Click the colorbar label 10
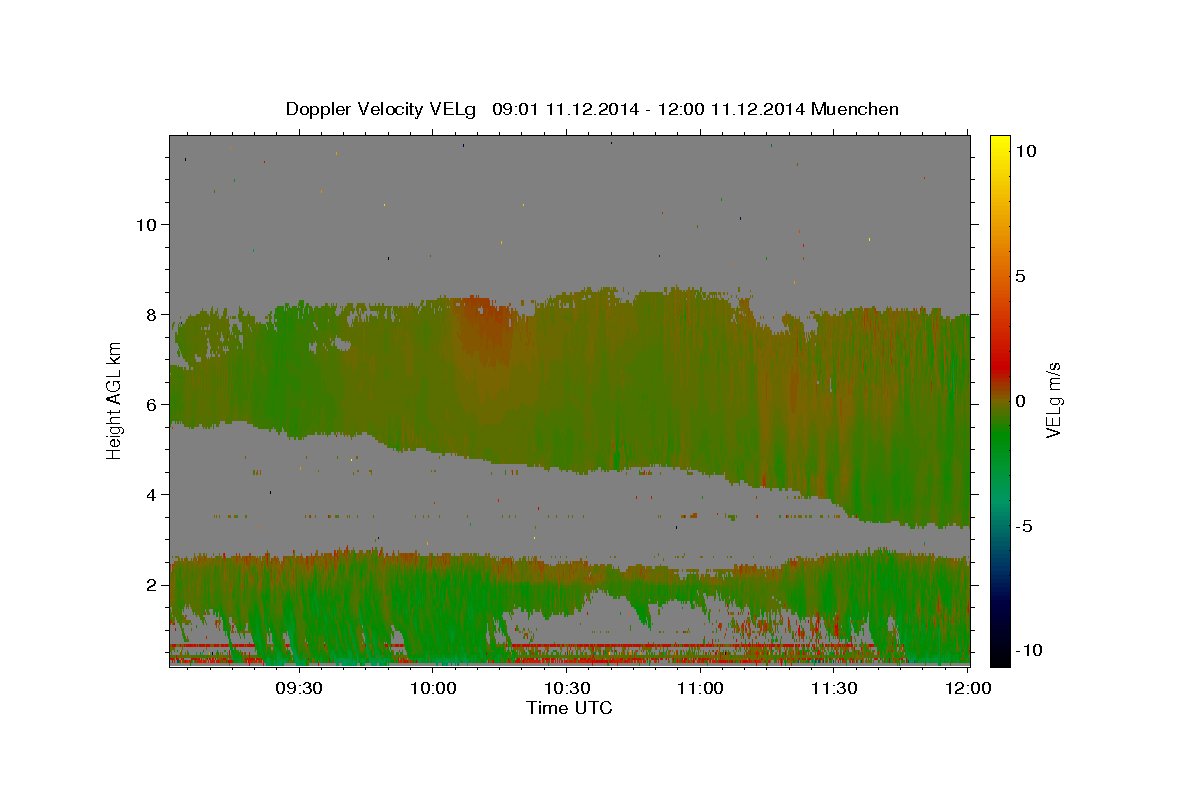The width and height of the screenshot is (1200, 800). pyautogui.click(x=1026, y=151)
